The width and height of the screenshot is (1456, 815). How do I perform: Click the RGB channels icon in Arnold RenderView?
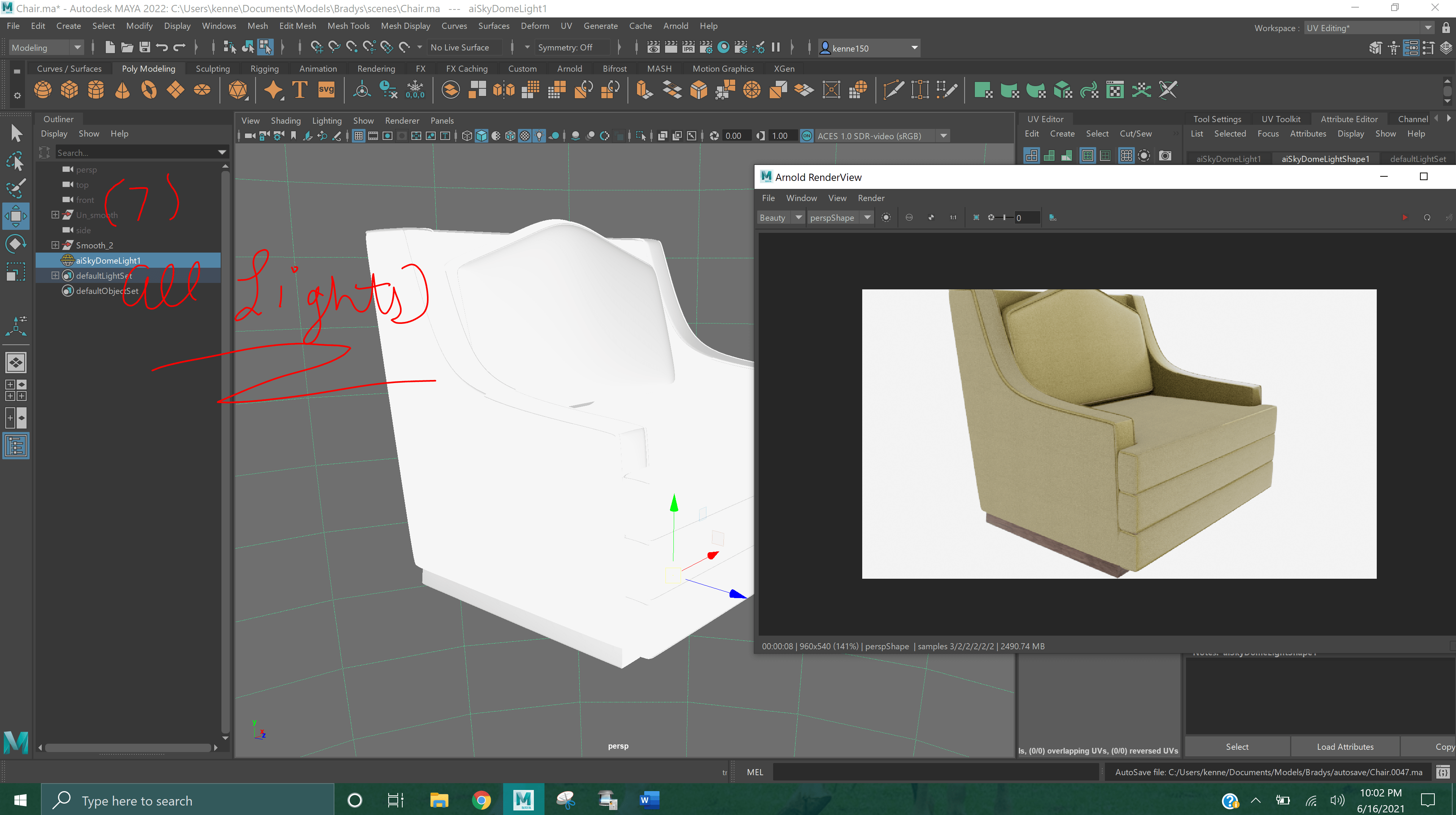click(x=910, y=218)
